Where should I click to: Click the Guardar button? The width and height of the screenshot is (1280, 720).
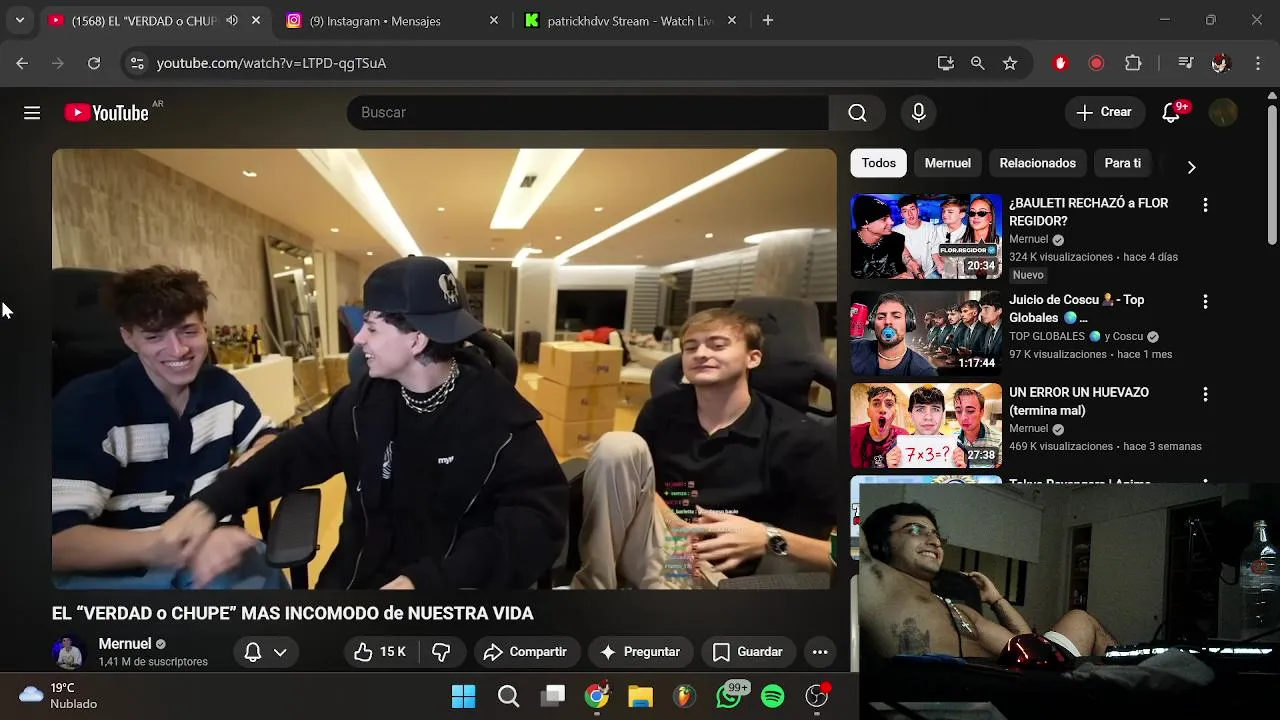click(x=748, y=652)
